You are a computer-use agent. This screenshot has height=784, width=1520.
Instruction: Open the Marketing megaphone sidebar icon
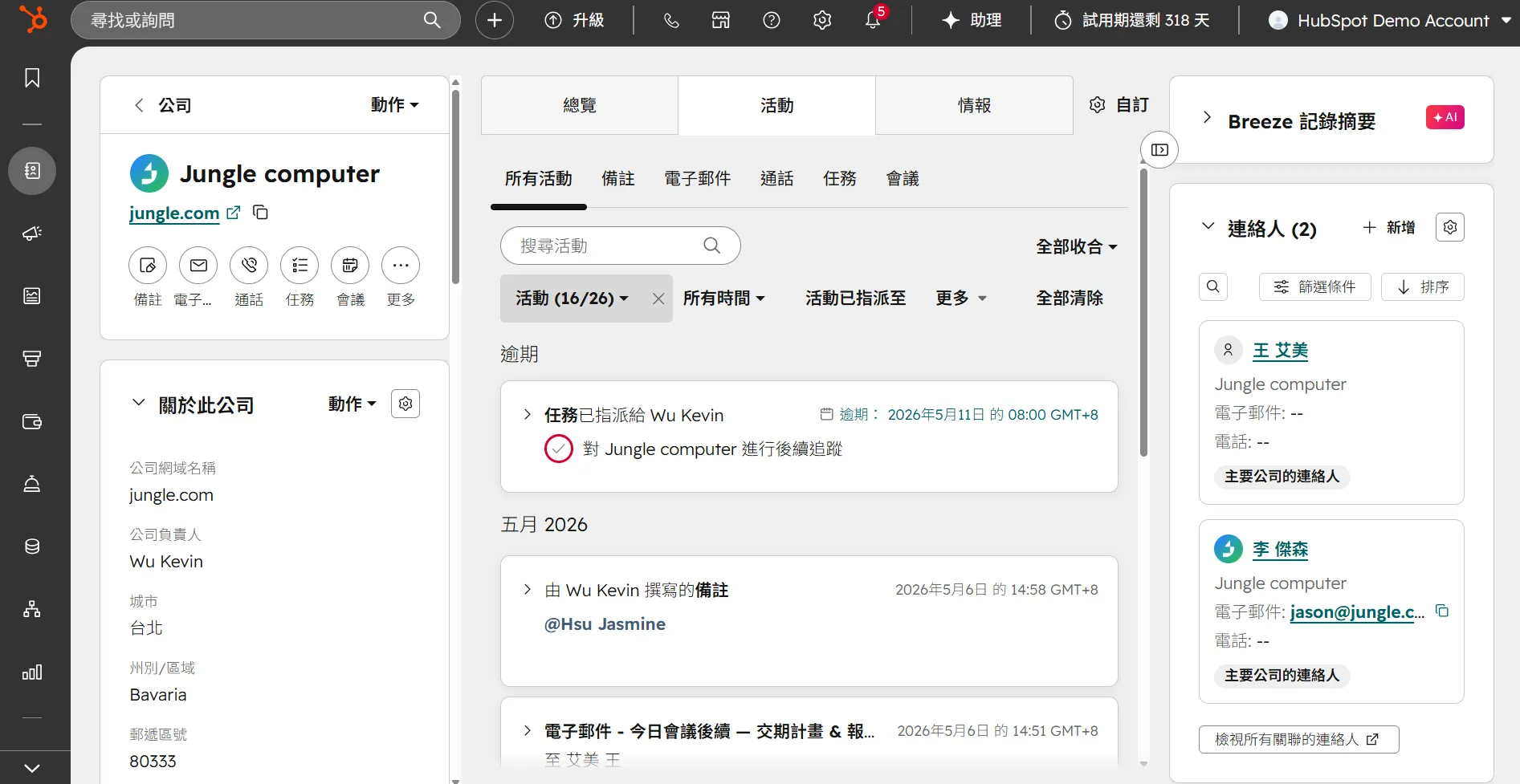pos(32,233)
